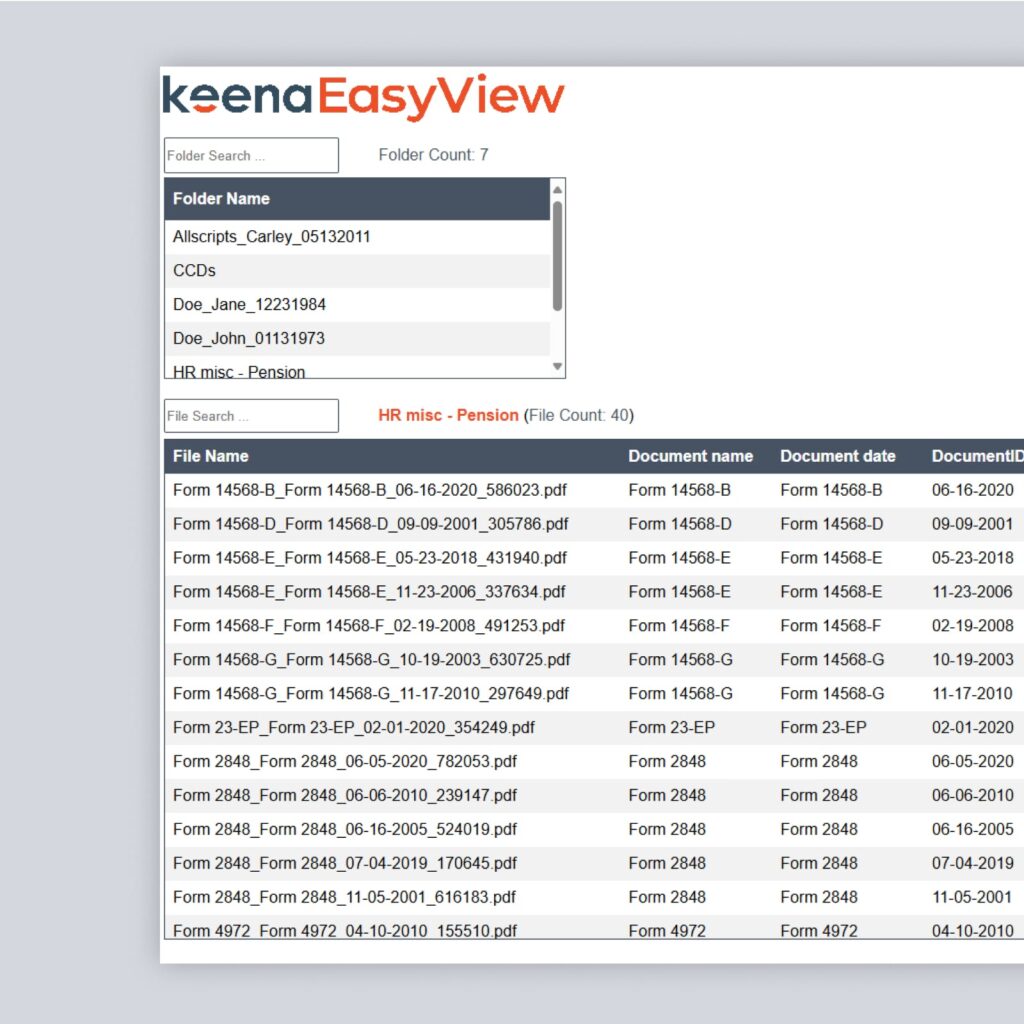Click the File Search input field
Viewport: 1024px width, 1024px height.
click(x=251, y=416)
